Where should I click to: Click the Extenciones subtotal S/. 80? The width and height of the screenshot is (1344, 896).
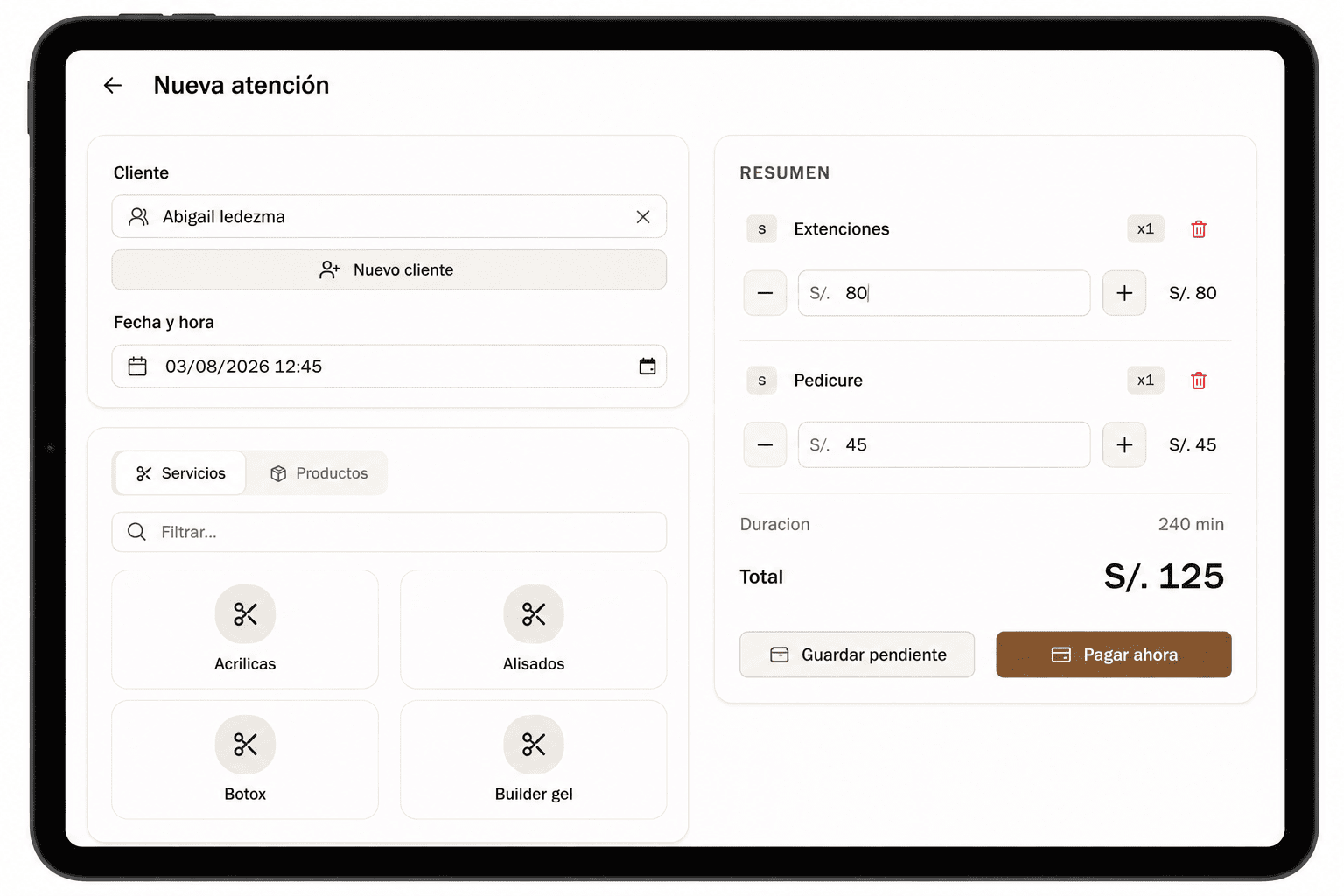coord(1193,293)
